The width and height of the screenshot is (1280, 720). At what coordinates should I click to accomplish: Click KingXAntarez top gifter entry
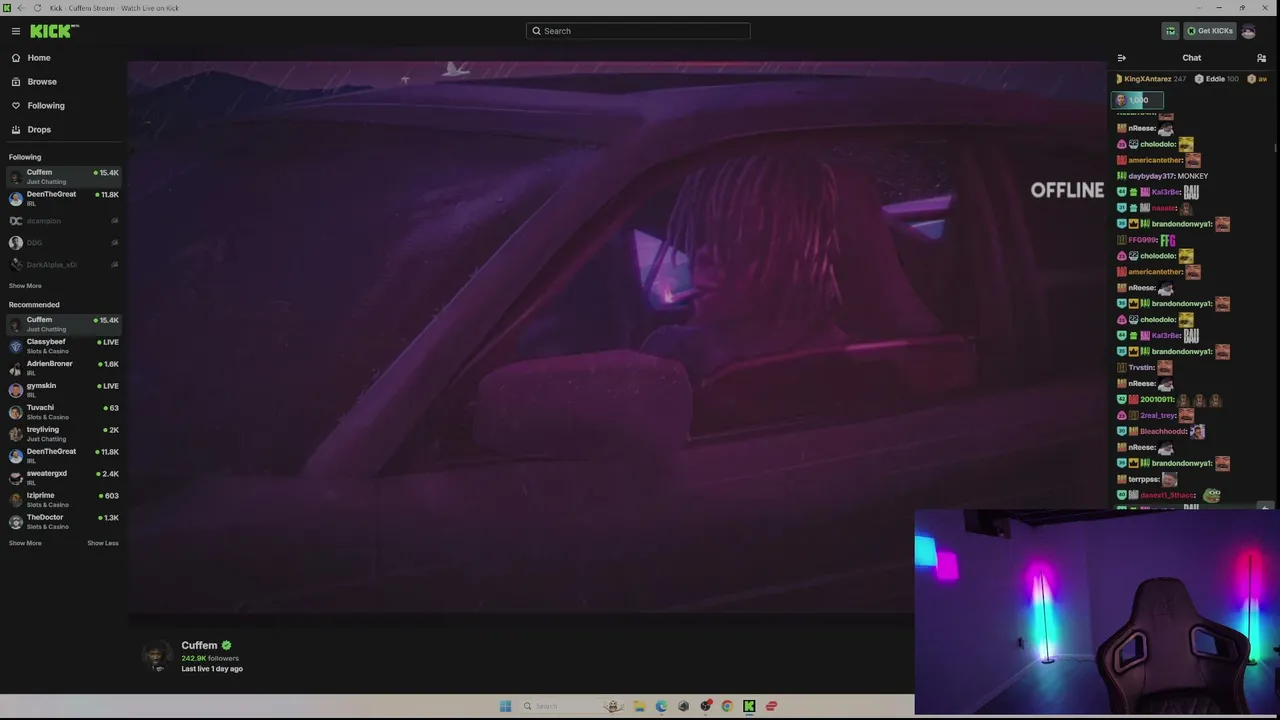(1151, 79)
